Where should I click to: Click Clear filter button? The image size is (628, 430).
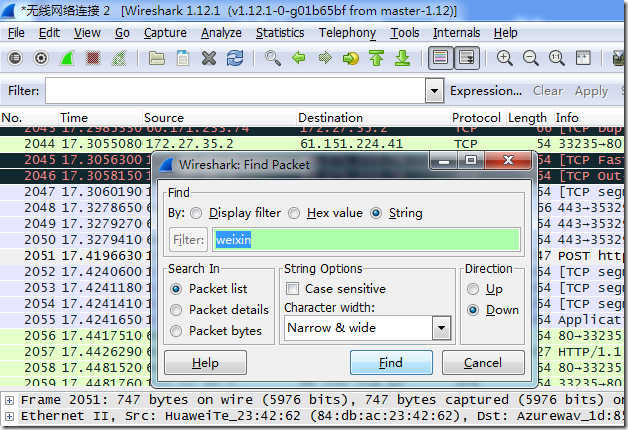tap(547, 91)
